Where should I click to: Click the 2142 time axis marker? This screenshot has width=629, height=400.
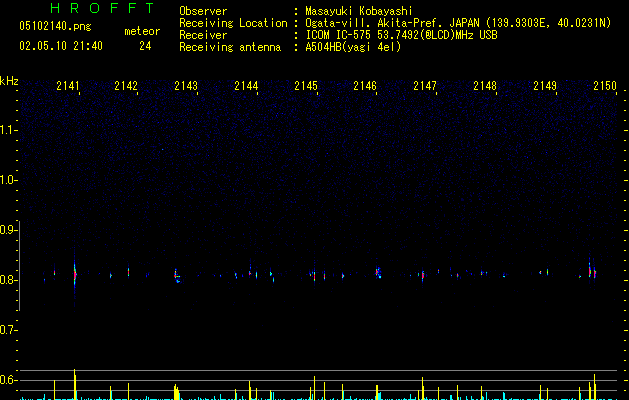click(x=126, y=86)
